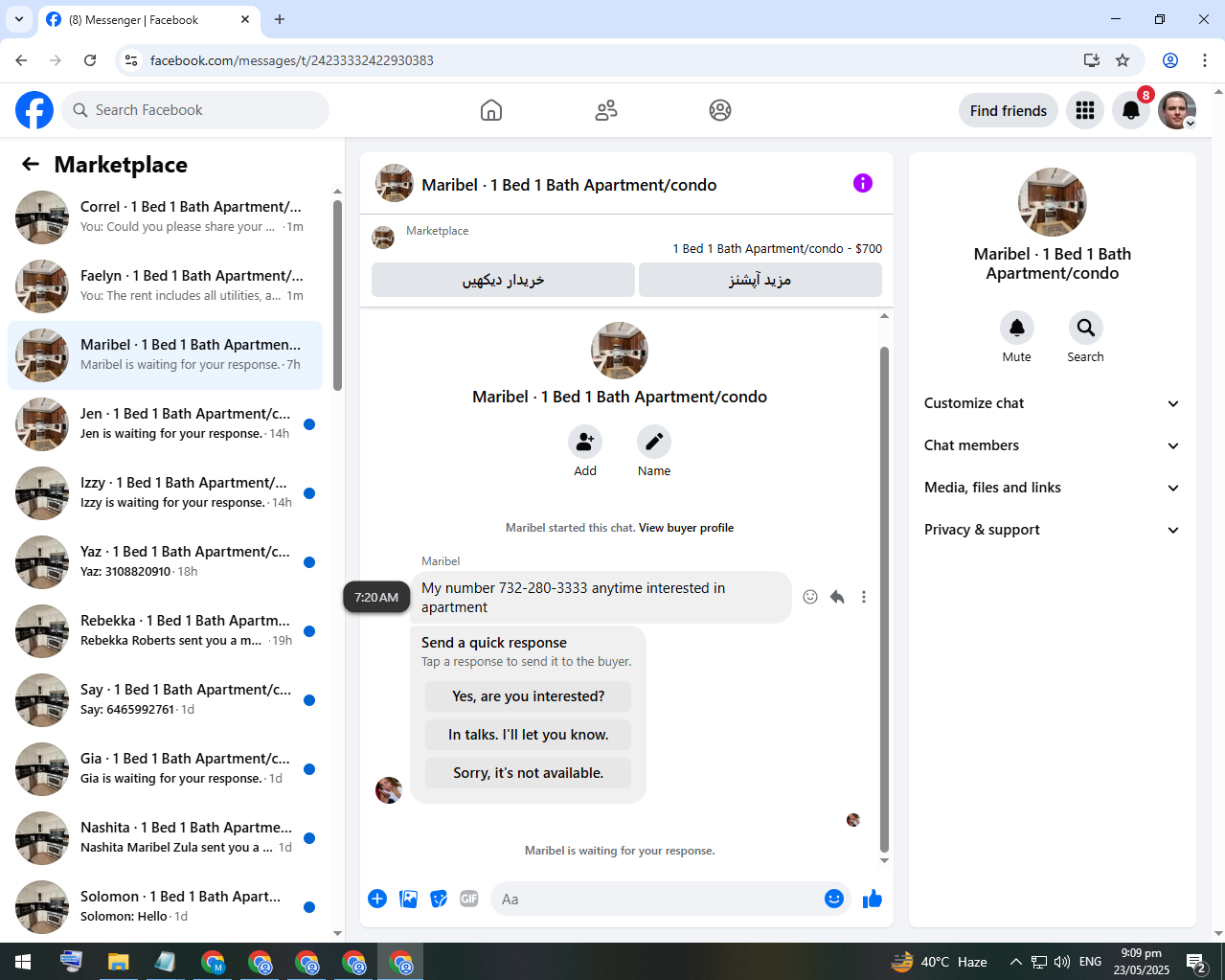The image size is (1225, 980).
Task: Open tab search dropdown in Chrome
Action: pos(18,19)
